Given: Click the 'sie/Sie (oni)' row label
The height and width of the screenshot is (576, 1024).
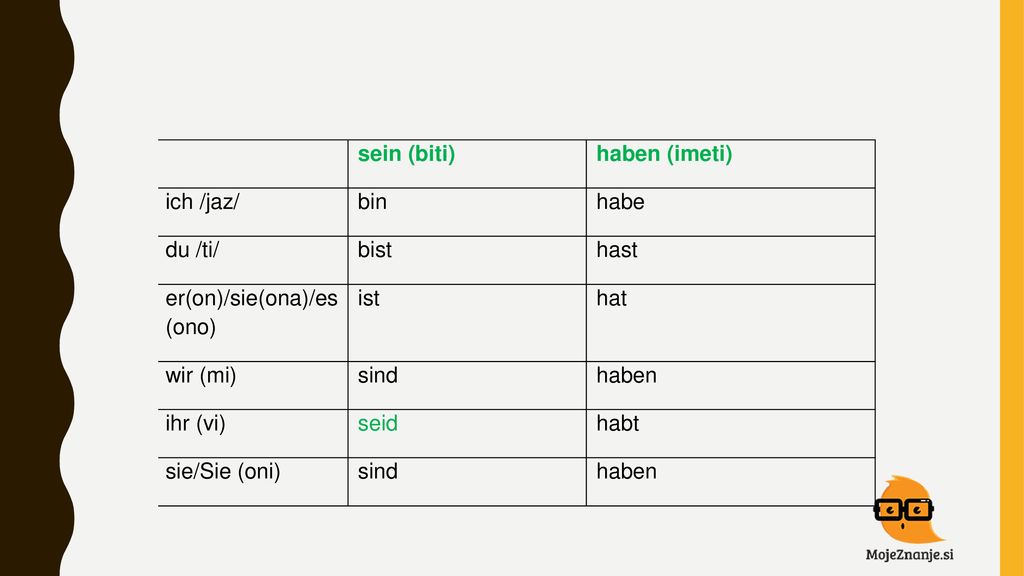Looking at the screenshot, I should click(x=253, y=481).
